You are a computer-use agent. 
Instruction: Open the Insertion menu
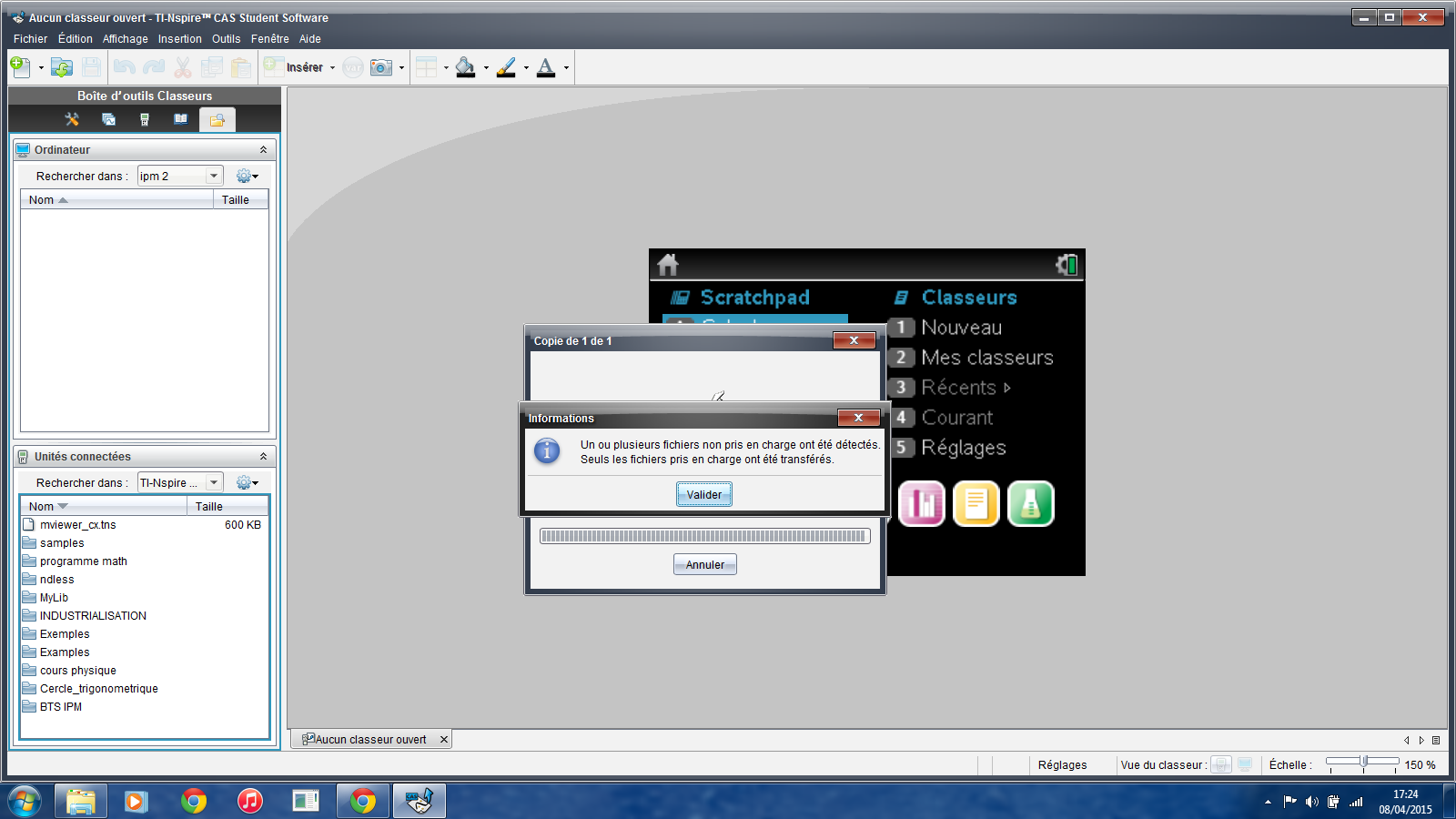tap(180, 39)
